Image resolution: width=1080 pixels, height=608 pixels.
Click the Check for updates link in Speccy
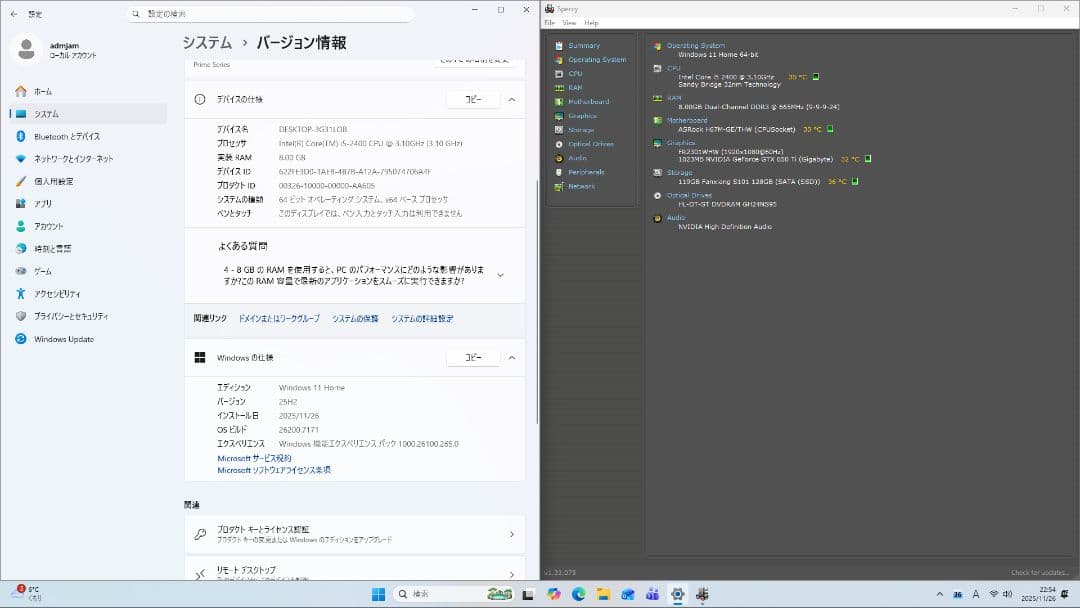(x=1040, y=572)
